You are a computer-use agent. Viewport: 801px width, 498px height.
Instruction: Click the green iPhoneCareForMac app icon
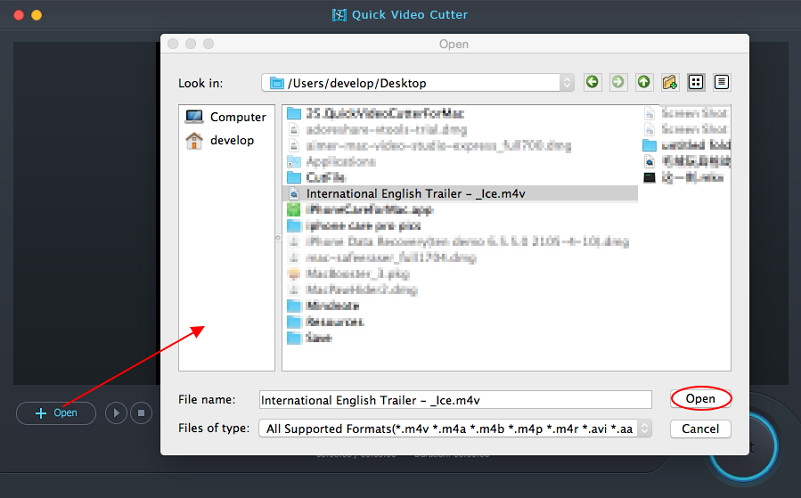click(x=294, y=209)
